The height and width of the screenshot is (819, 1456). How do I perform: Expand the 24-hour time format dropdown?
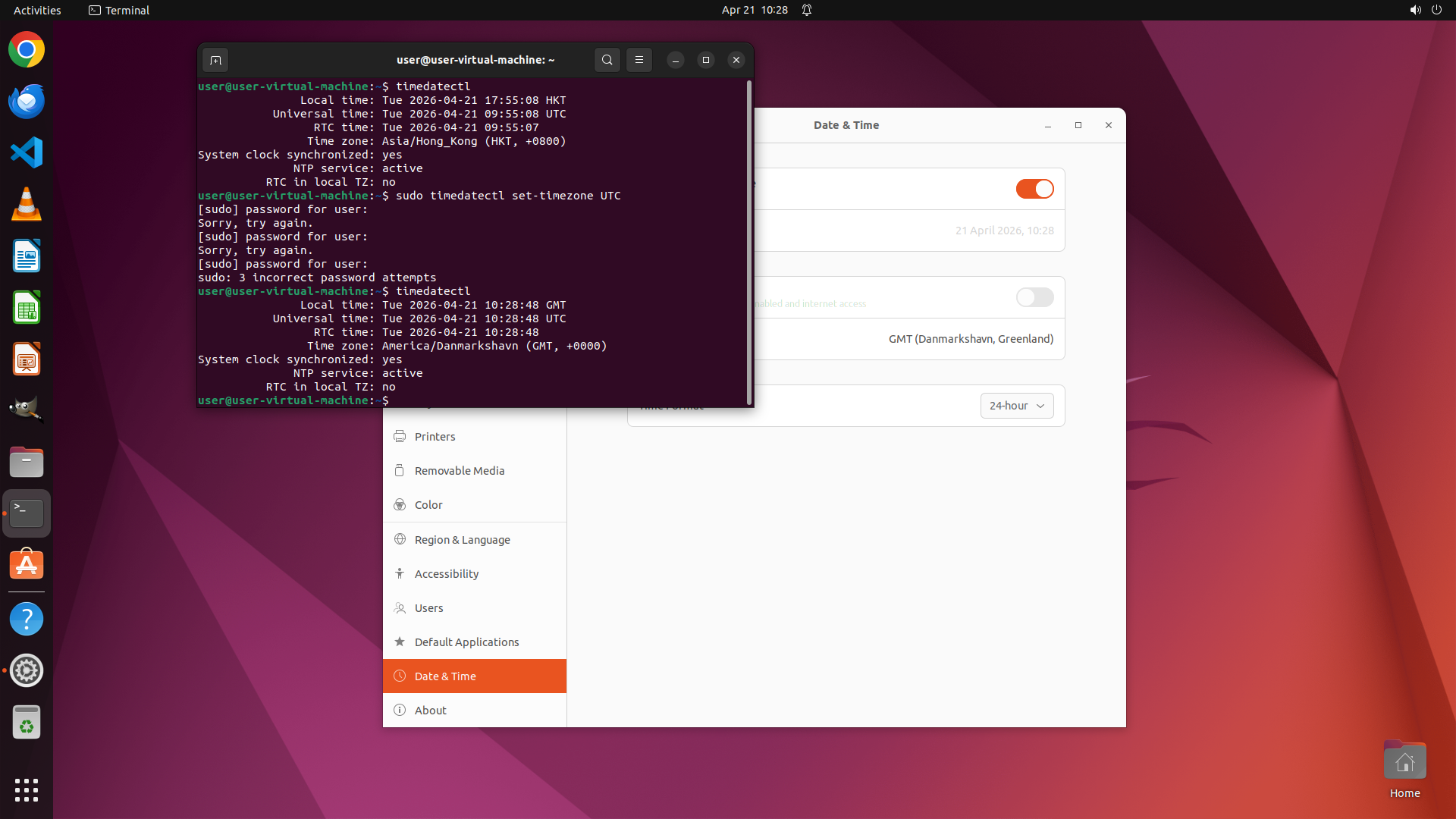coord(1016,406)
